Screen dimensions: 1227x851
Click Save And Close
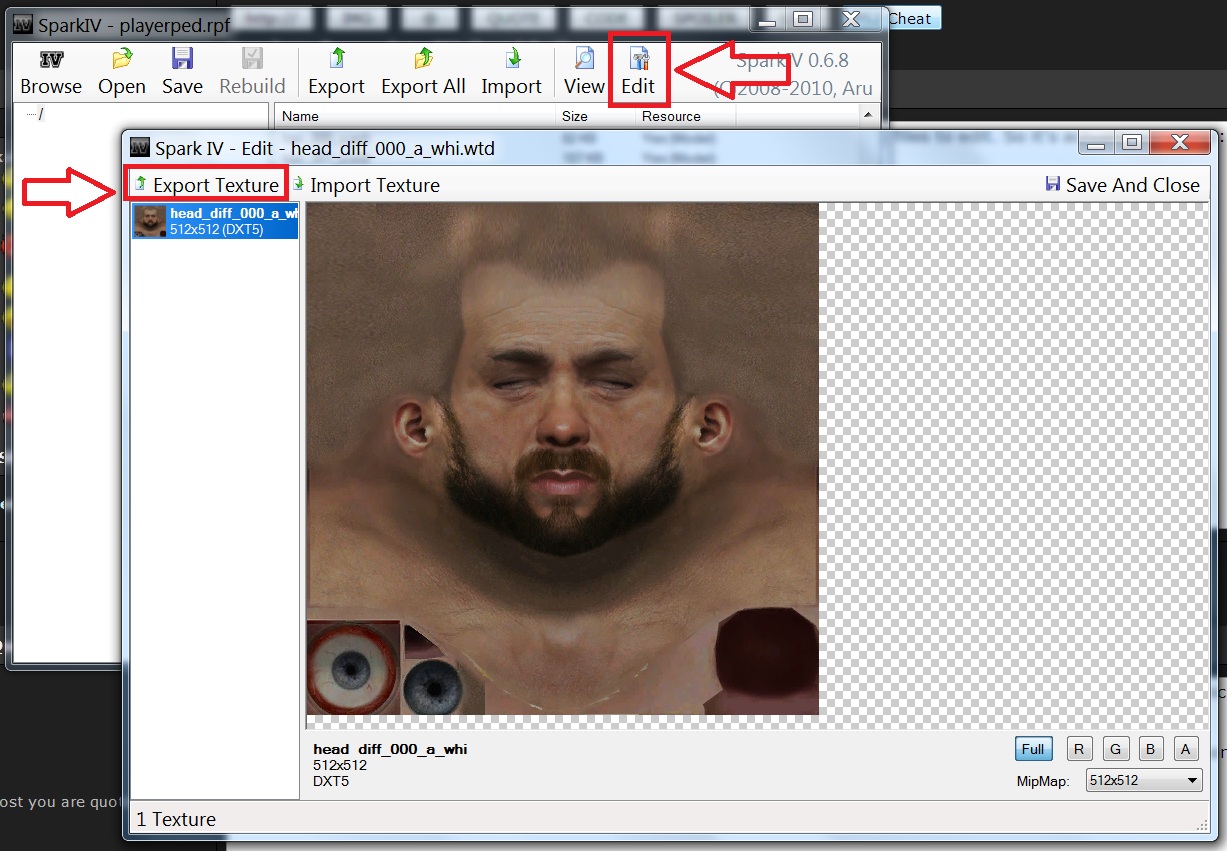1121,185
